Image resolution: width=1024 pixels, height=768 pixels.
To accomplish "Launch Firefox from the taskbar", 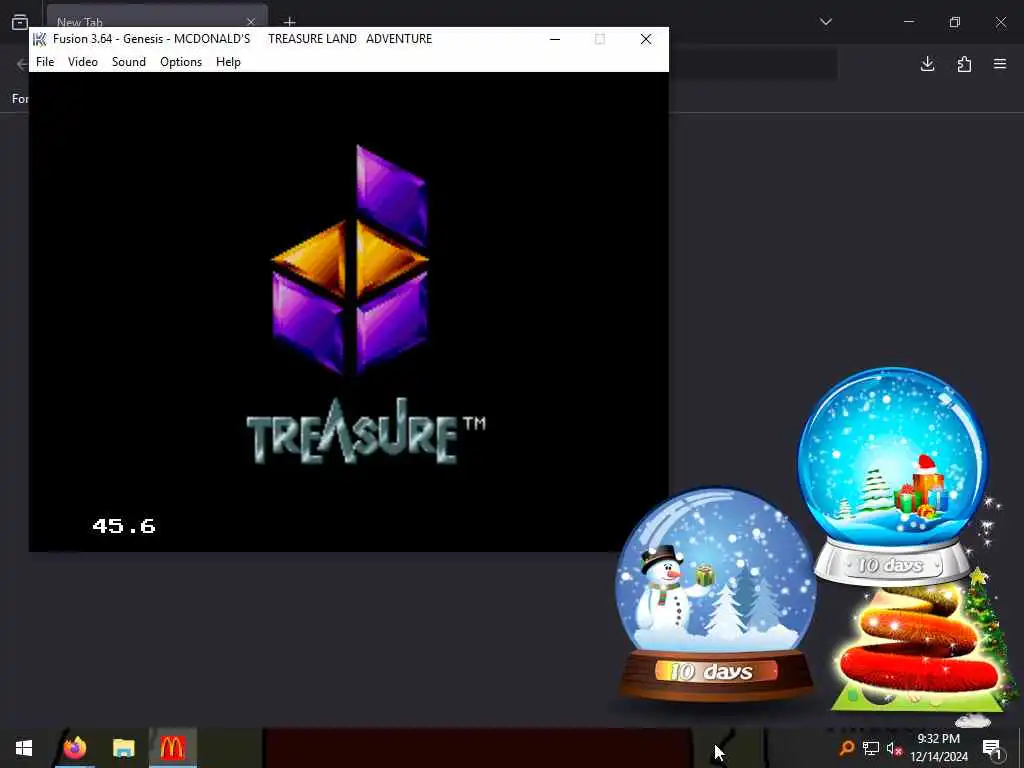I will tap(75, 748).
